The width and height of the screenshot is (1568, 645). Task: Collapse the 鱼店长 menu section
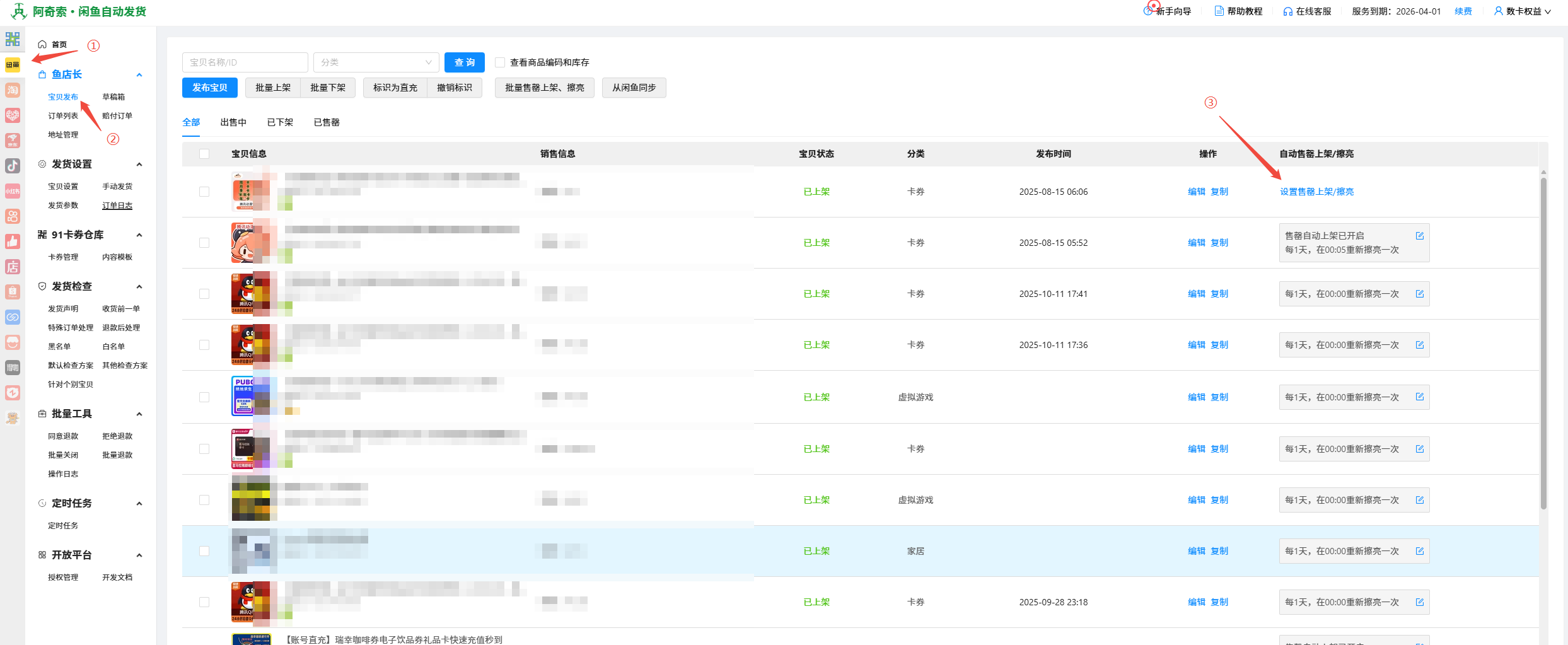click(139, 75)
